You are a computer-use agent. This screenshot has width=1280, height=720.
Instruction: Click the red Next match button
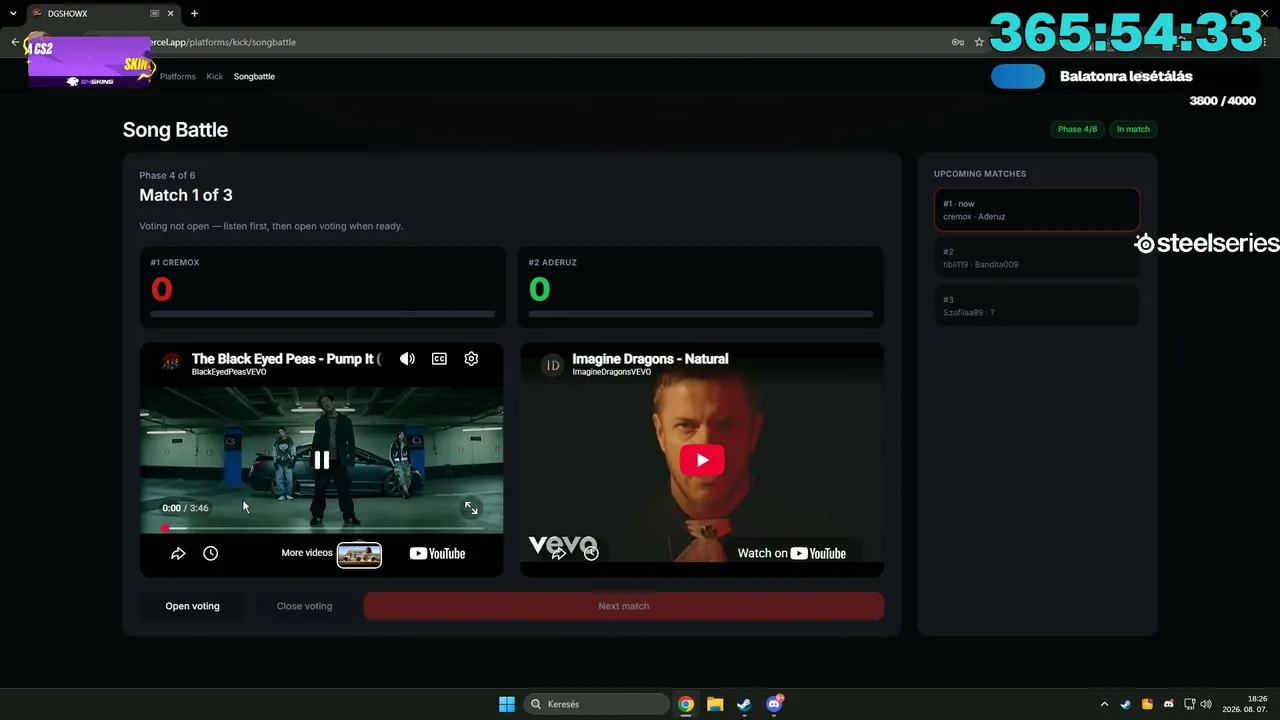(624, 606)
